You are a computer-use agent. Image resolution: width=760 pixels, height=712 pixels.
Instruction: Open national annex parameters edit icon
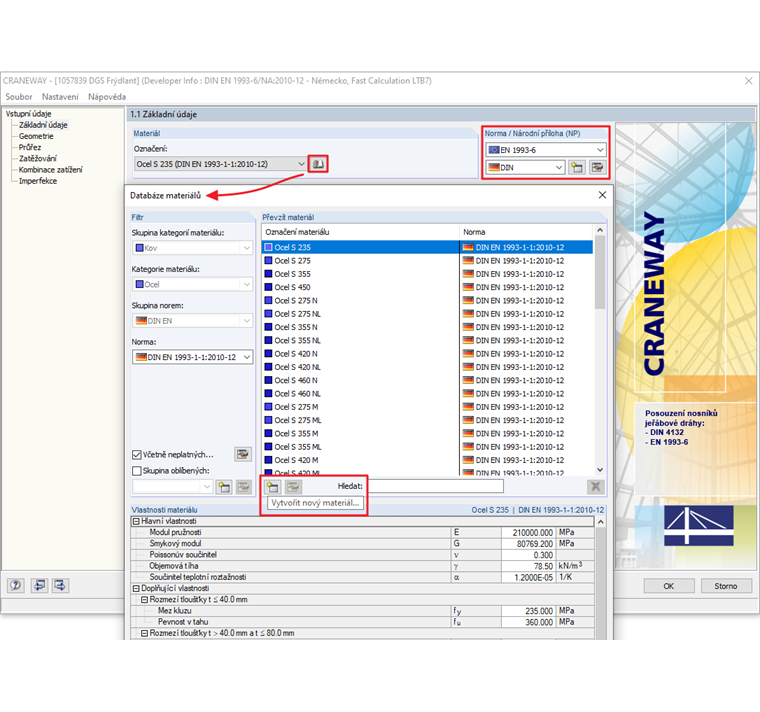click(597, 168)
